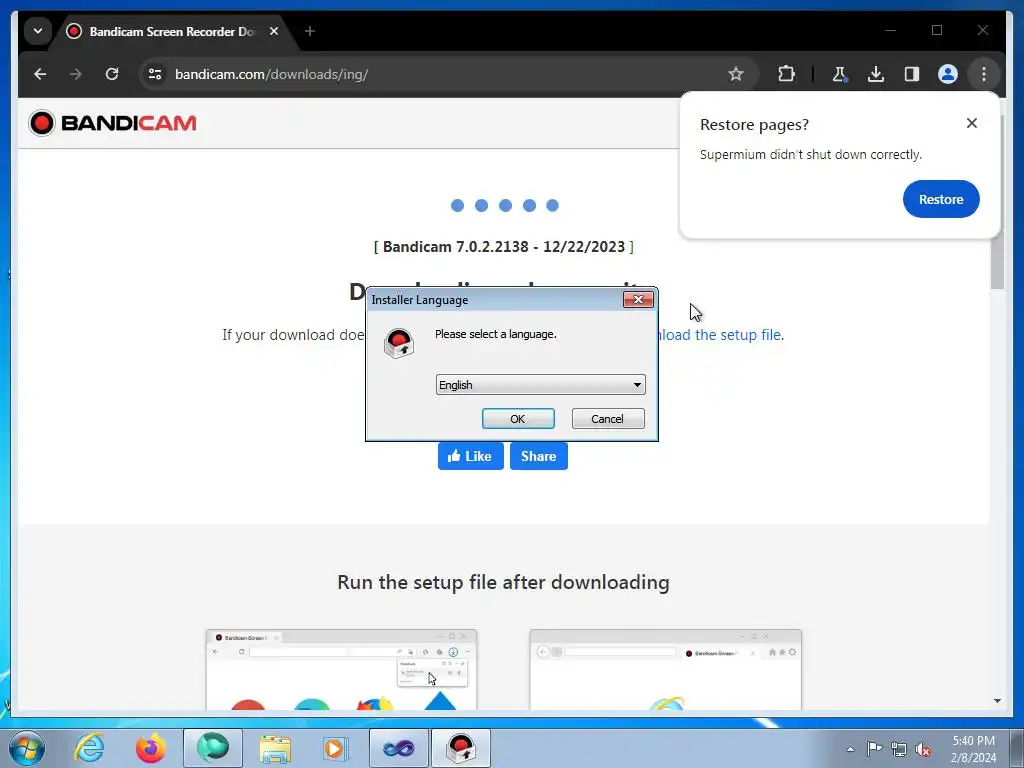Go back to the previous page

40,74
